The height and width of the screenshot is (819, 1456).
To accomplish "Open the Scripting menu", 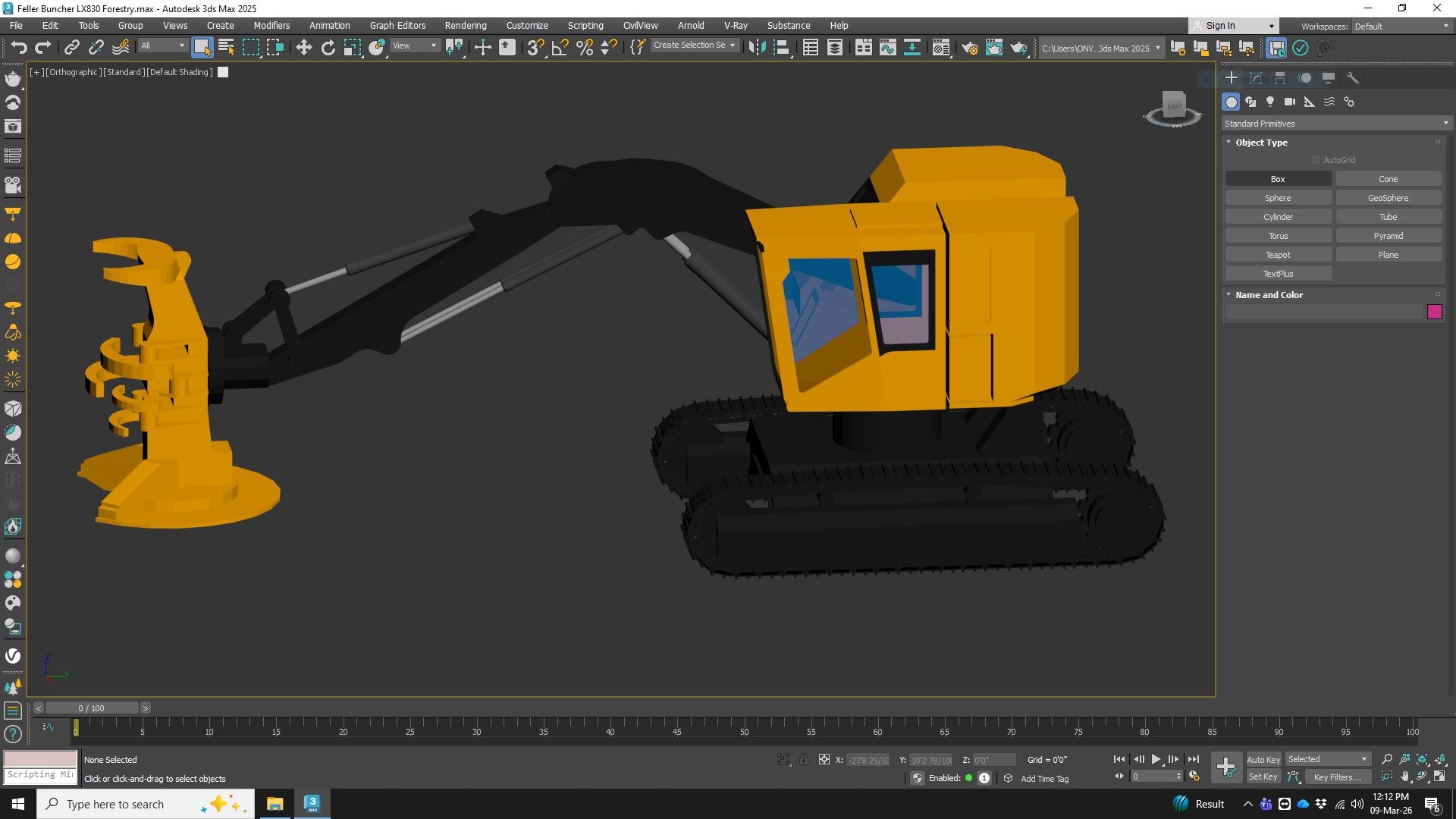I will point(585,25).
